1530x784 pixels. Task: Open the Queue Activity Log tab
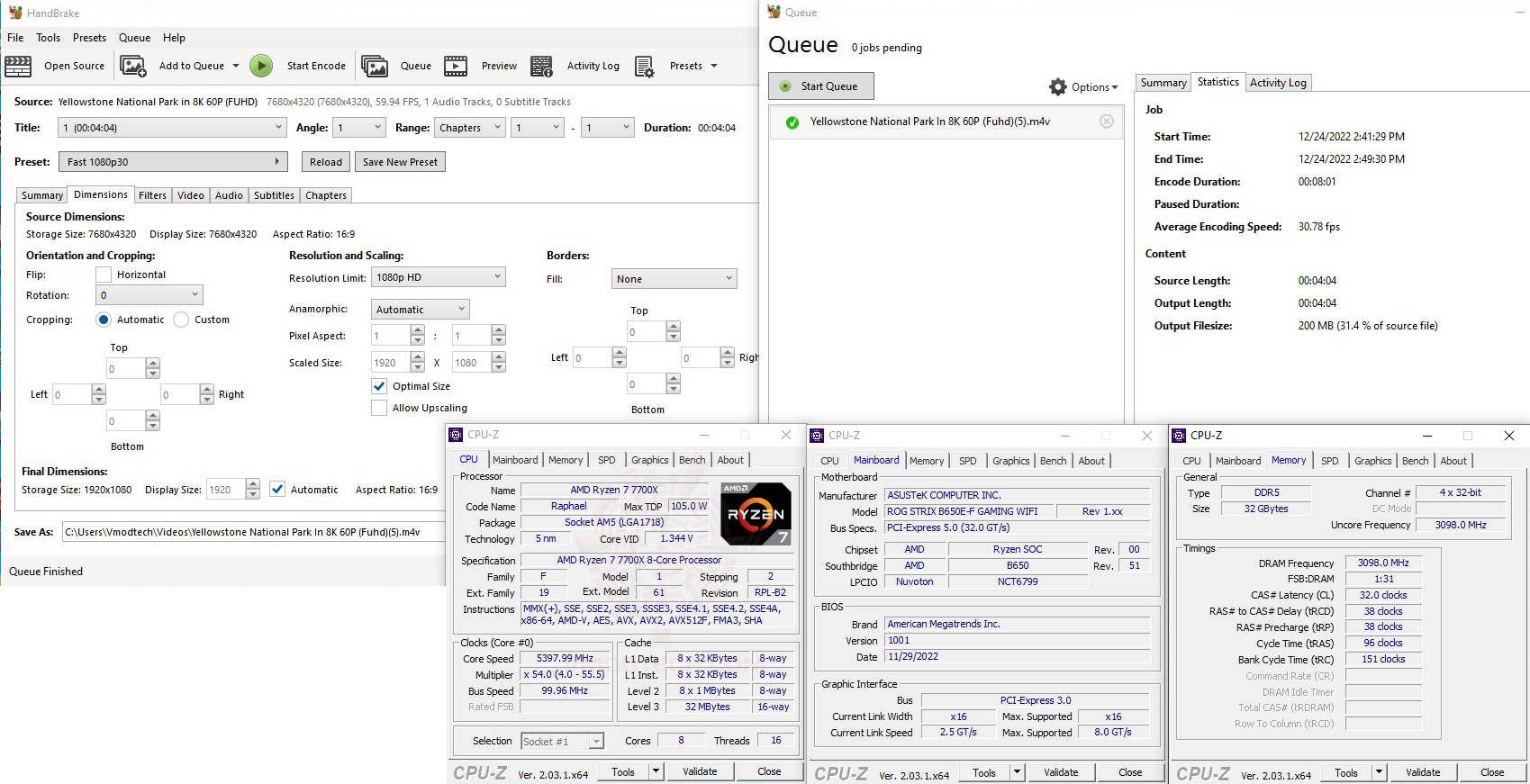click(1278, 83)
